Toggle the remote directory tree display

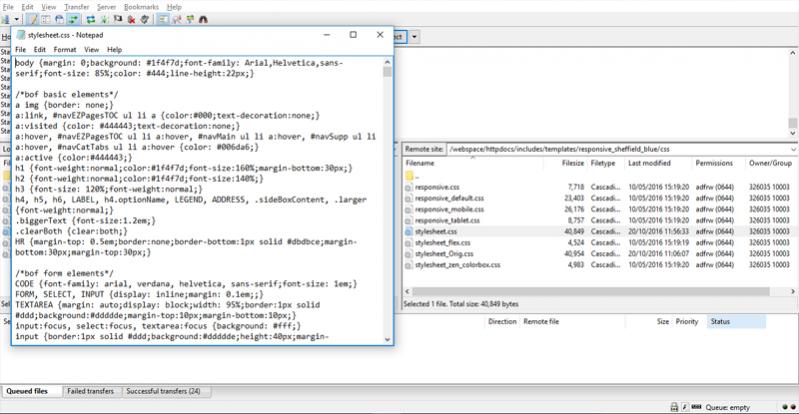(60, 19)
